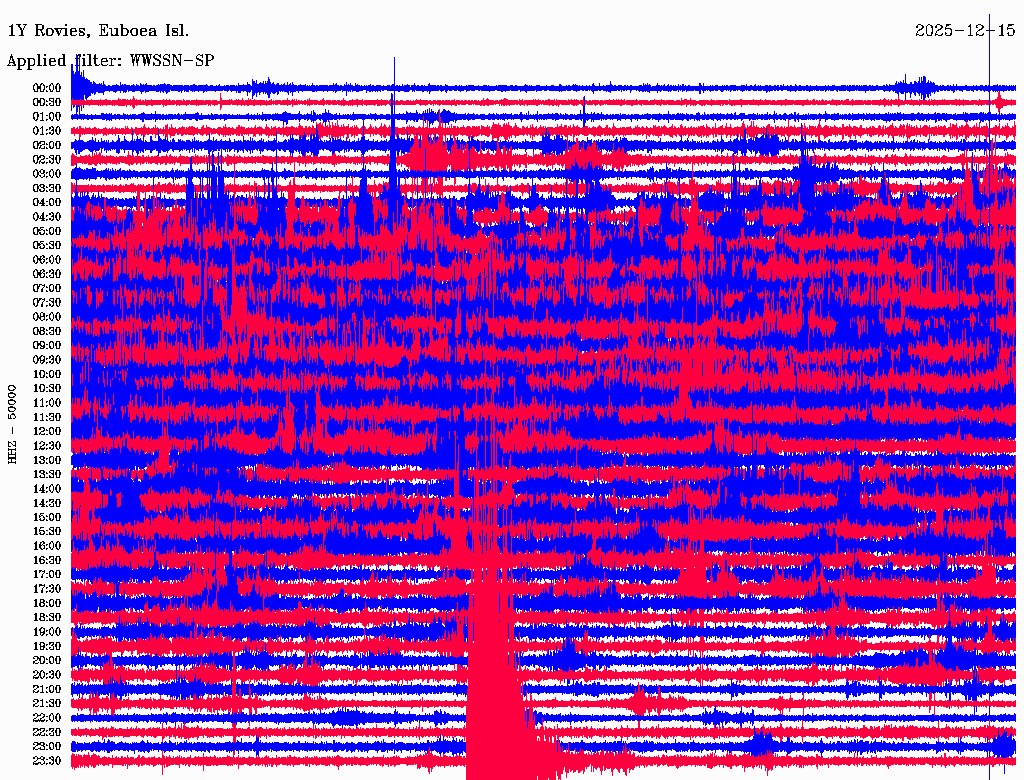Click the 10:00 time row label
The height and width of the screenshot is (780, 1024).
click(46, 374)
